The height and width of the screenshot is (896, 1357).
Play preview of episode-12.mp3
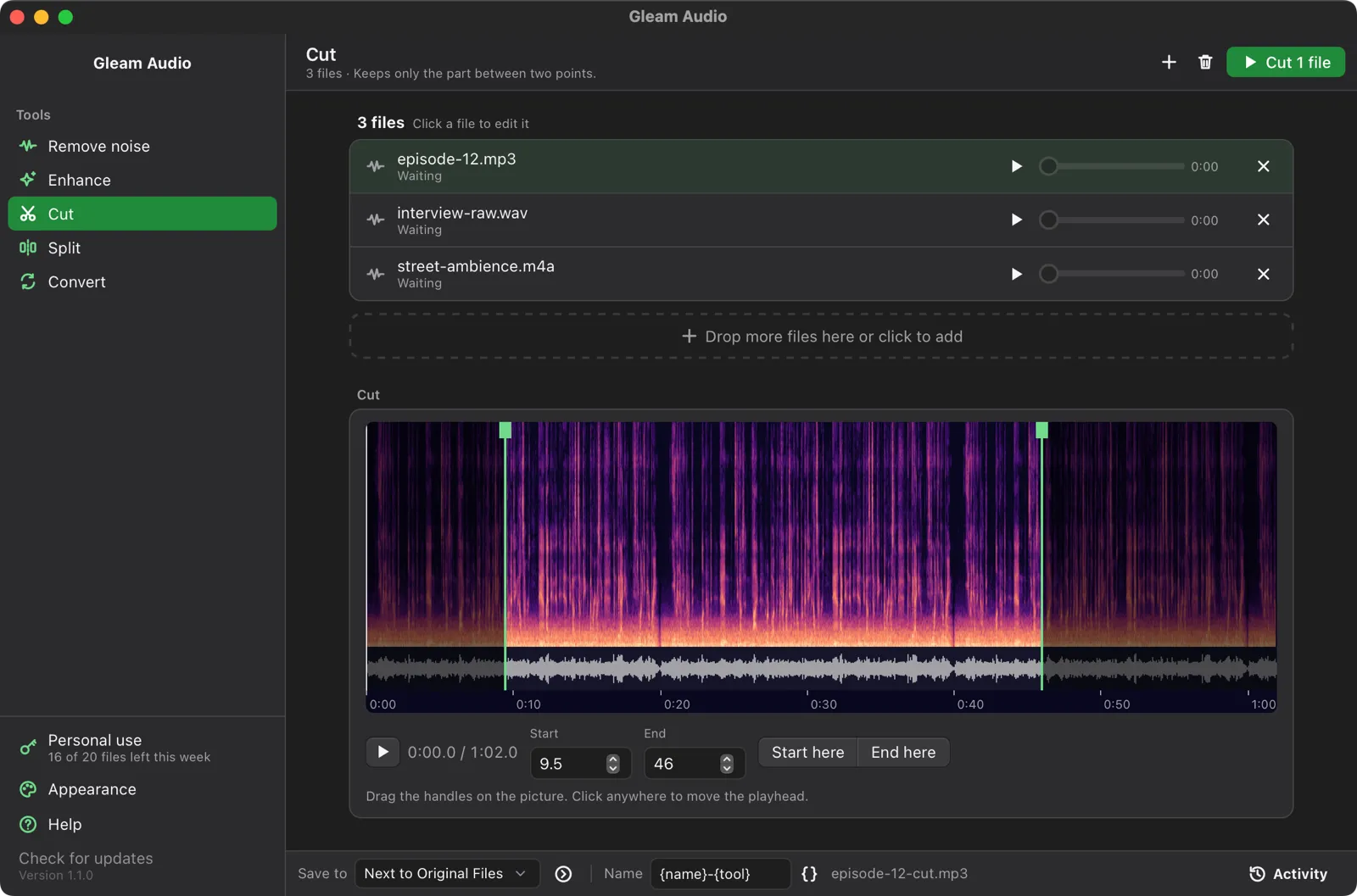click(x=1016, y=166)
